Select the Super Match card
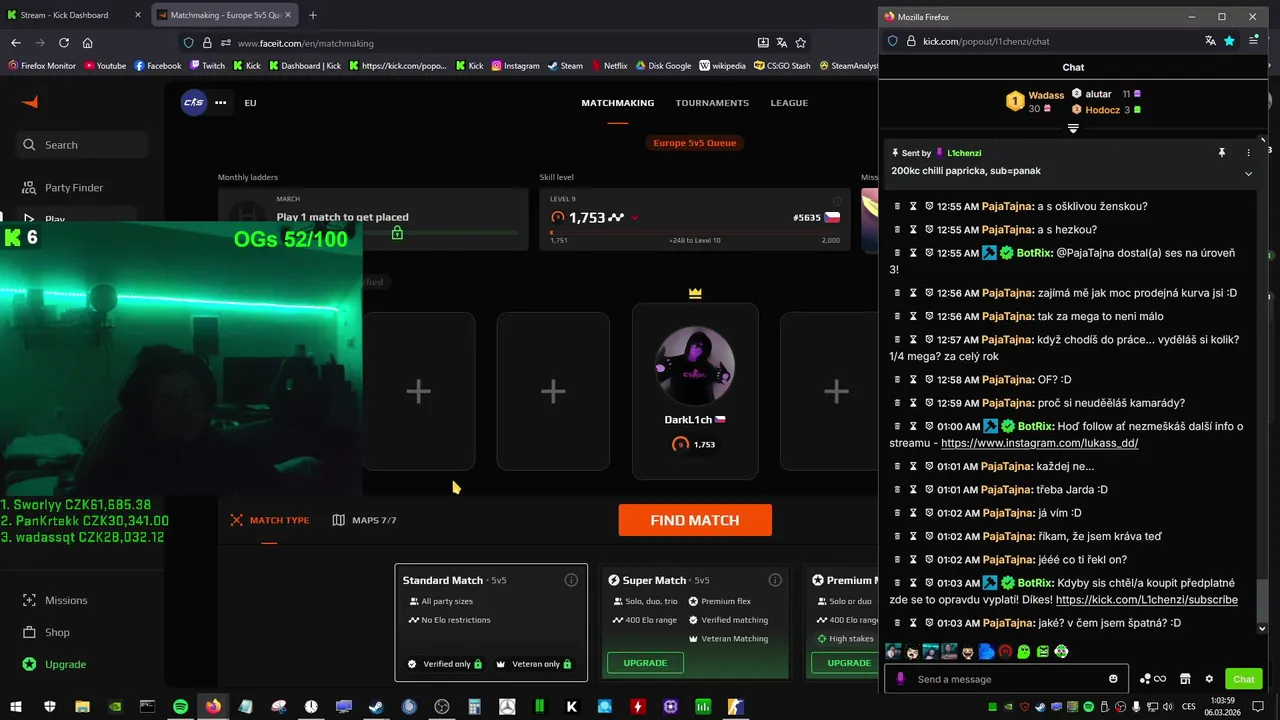The width and height of the screenshot is (1280, 720). [695, 622]
